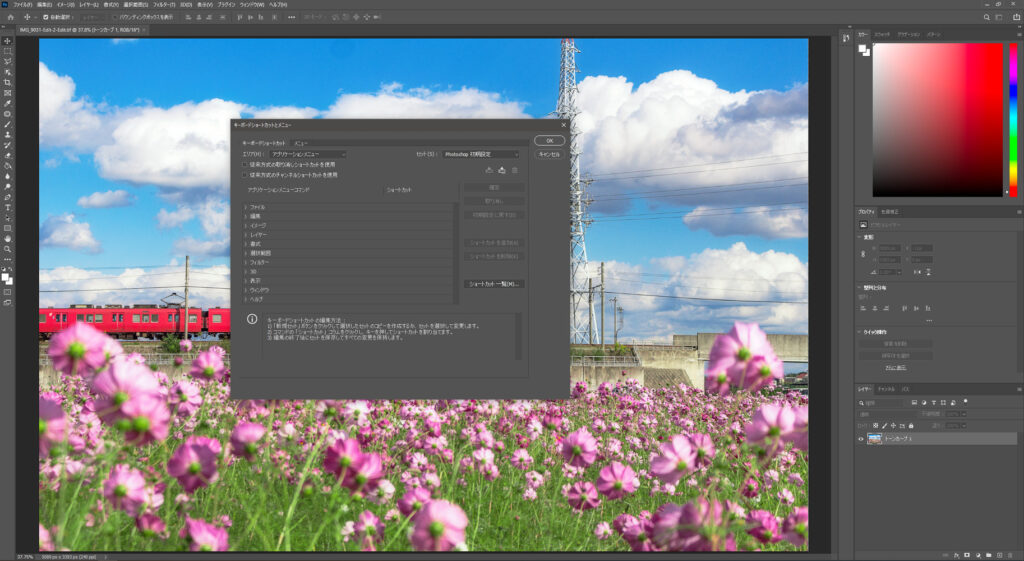Viewport: 1024px width, 561px height.
Task: Expand the フィルター row in the dialog list
Action: tap(246, 262)
